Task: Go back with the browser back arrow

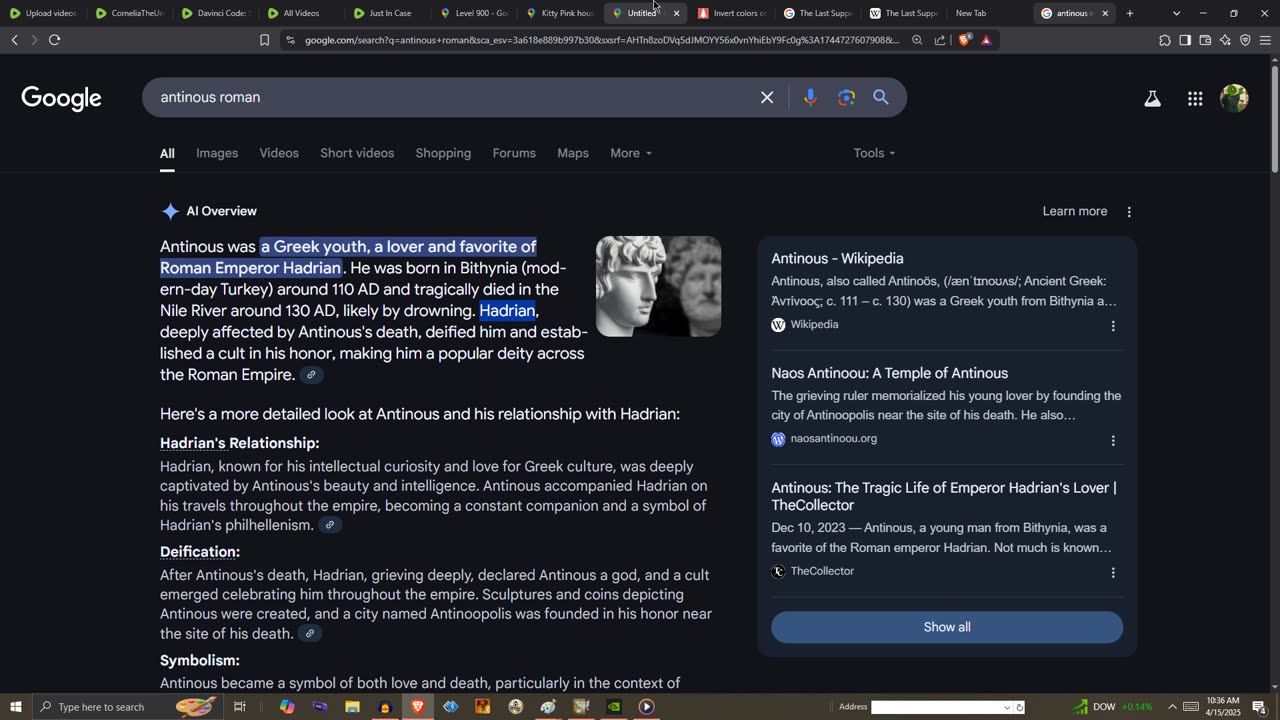Action: point(14,40)
